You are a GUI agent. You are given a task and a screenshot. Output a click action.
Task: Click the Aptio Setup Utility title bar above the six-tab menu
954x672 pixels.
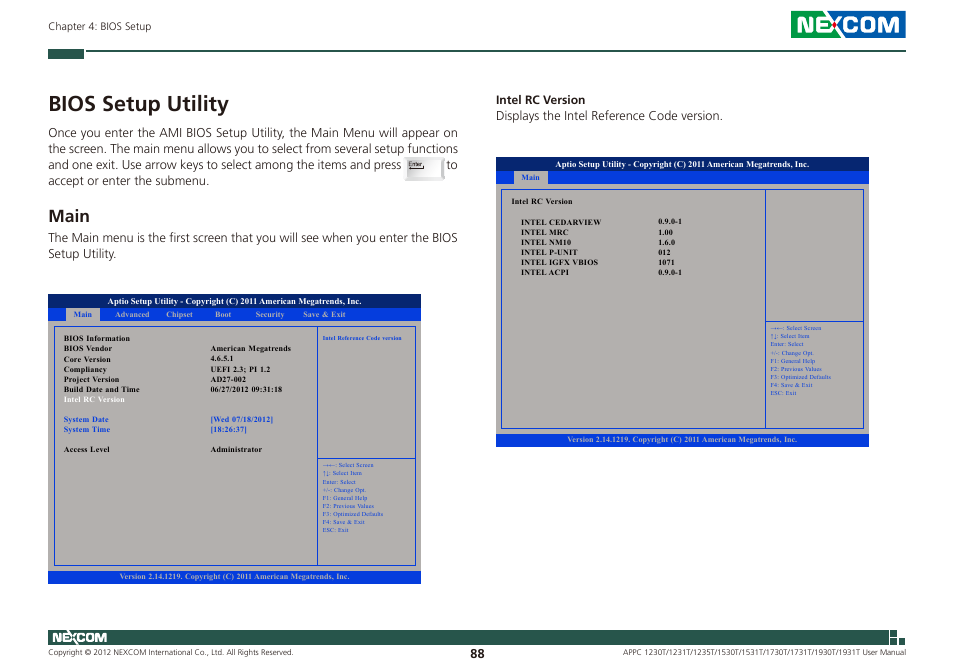(x=234, y=301)
